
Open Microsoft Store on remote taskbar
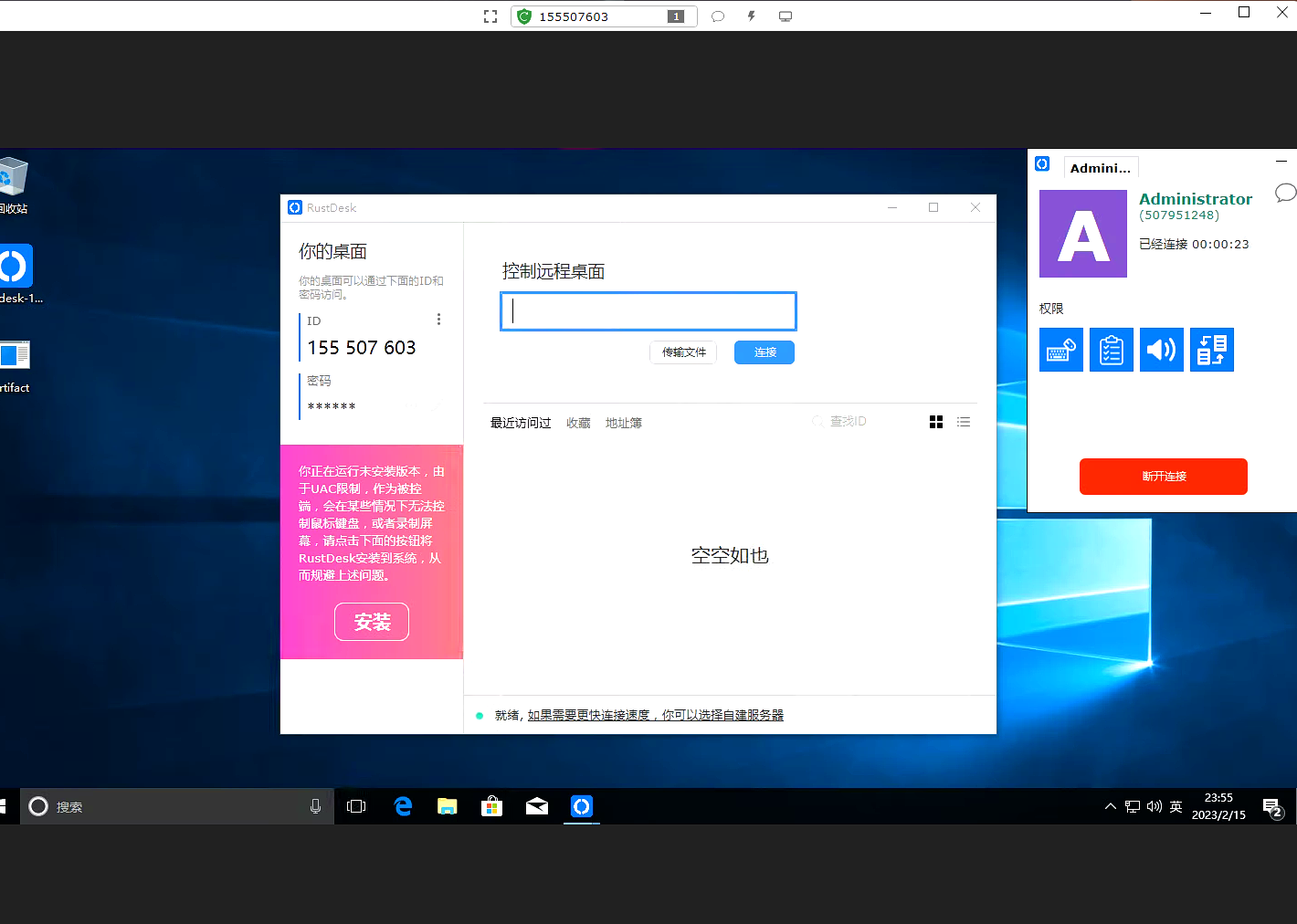[492, 806]
